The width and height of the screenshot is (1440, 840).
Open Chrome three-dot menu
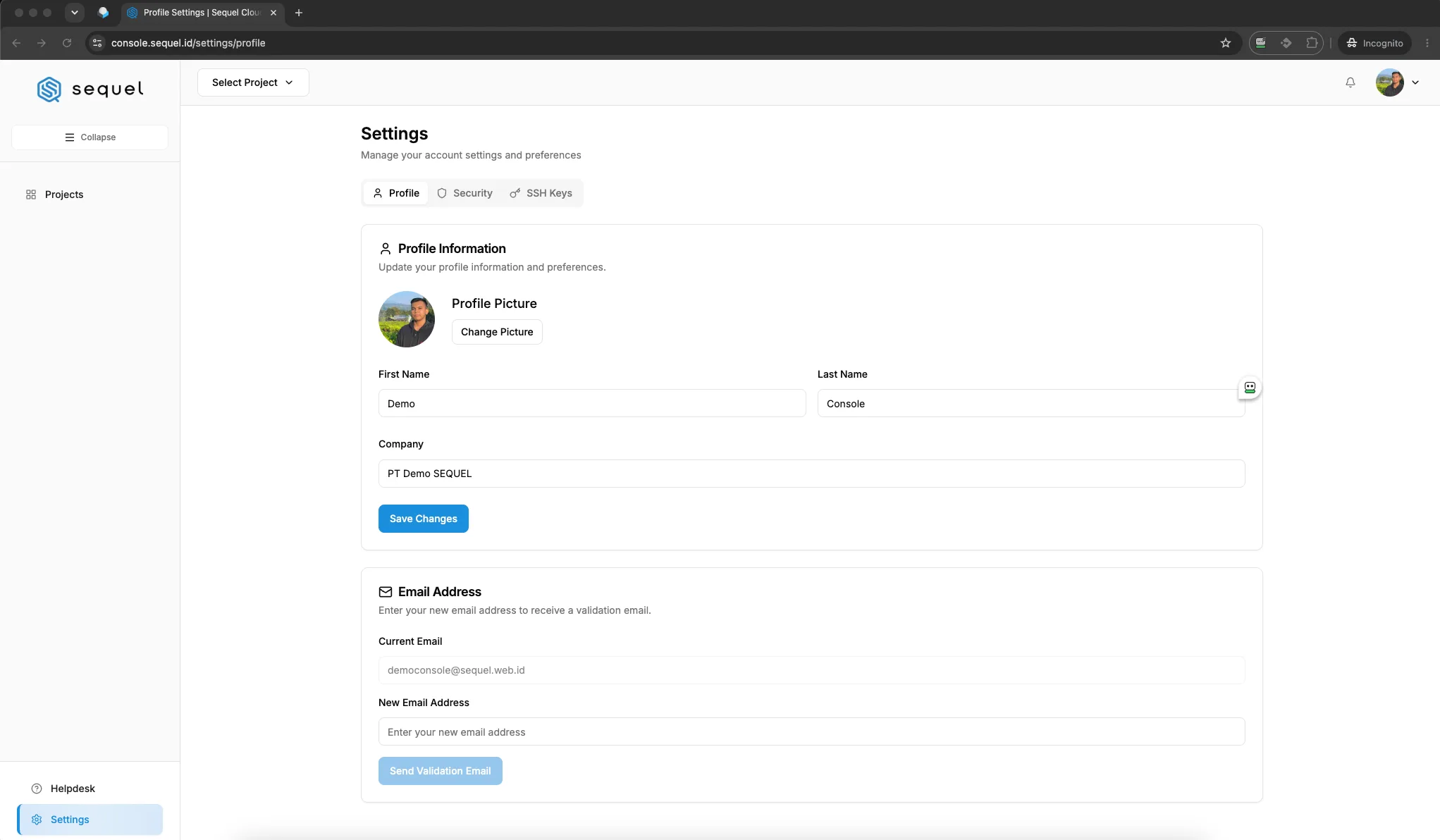[x=1427, y=43]
